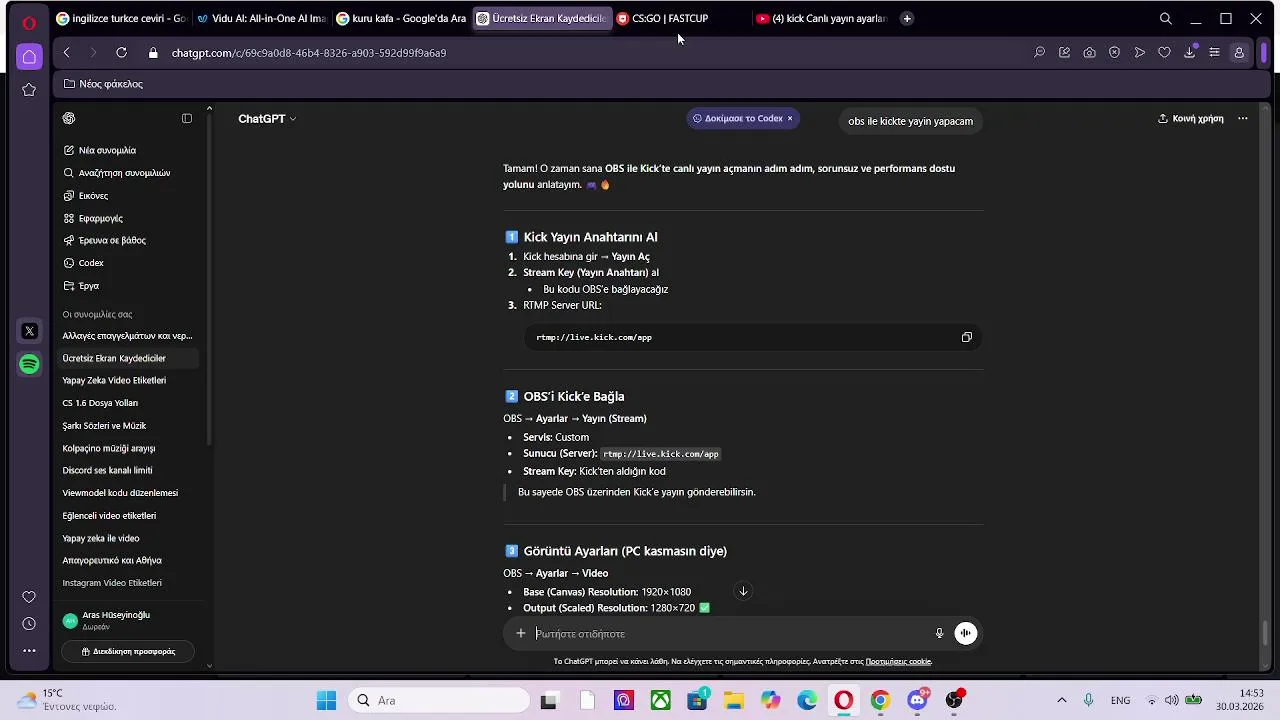Click the browser address bar URL
Screen dimensions: 1280x720
309,53
